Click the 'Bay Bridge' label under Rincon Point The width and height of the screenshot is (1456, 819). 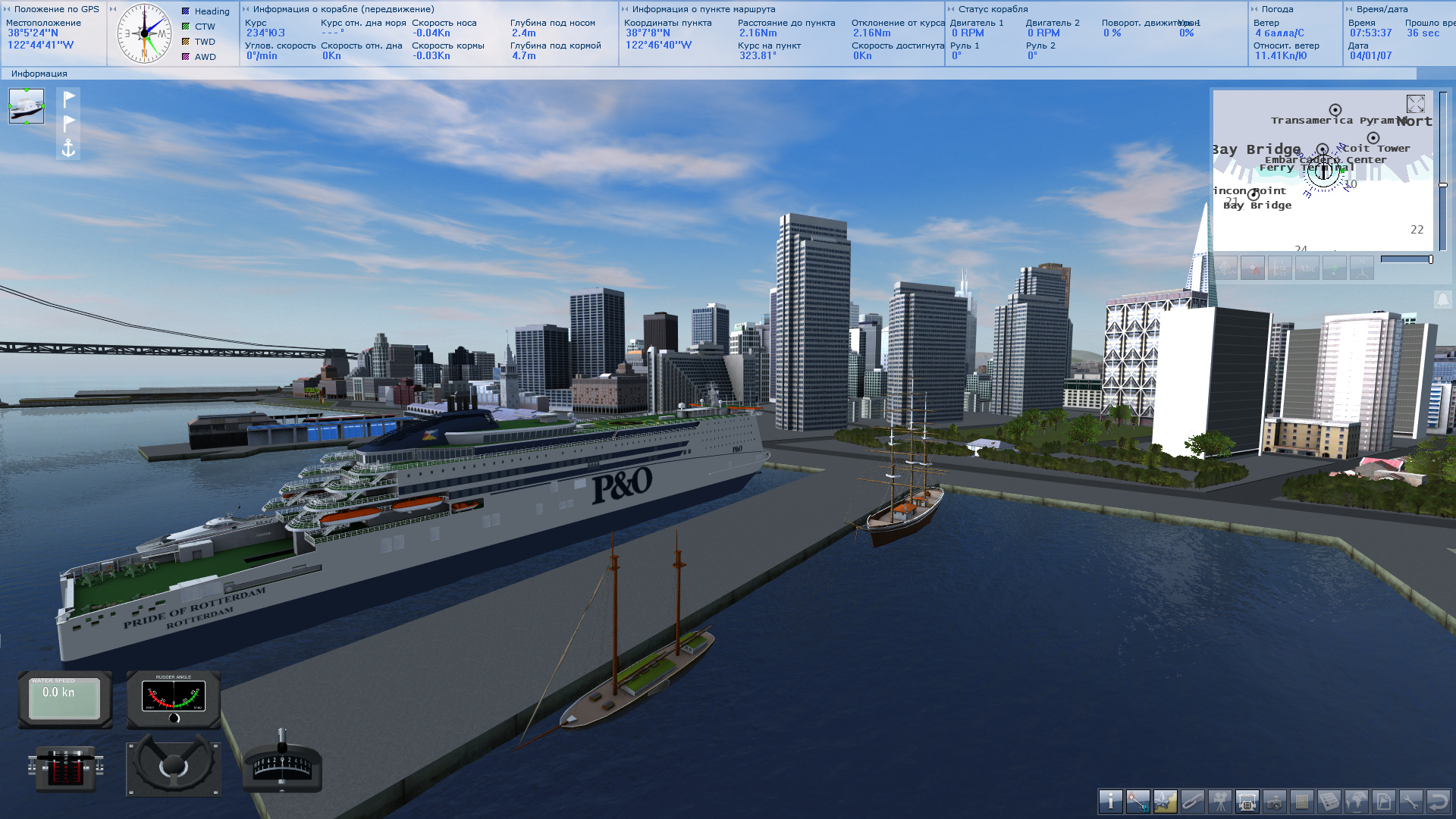pos(1257,206)
